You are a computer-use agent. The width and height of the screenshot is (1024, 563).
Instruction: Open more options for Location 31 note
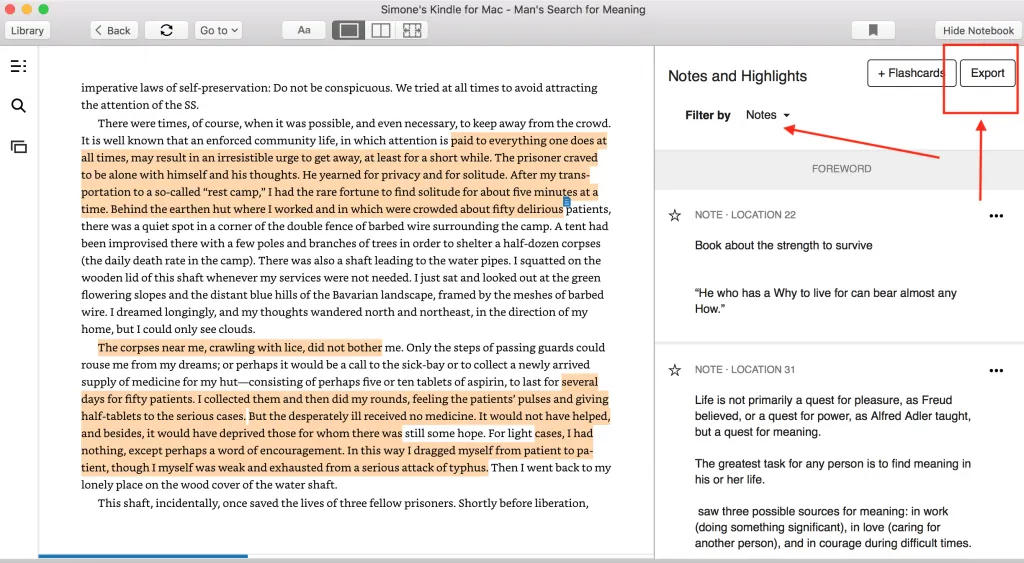pos(996,370)
